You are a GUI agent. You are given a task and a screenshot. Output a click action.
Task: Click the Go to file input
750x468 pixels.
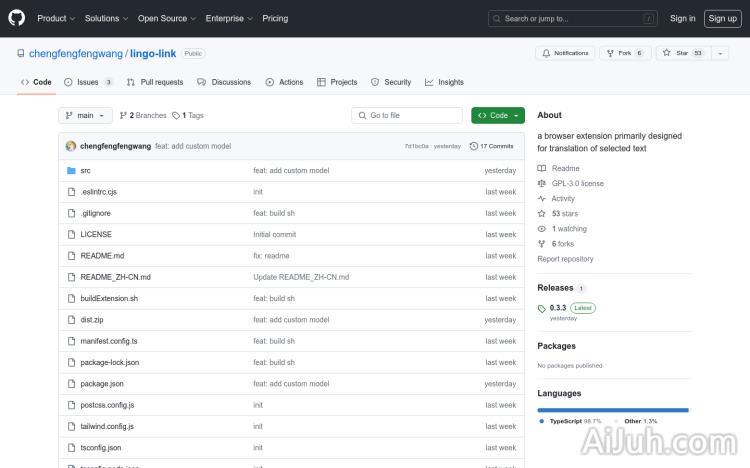(x=407, y=115)
